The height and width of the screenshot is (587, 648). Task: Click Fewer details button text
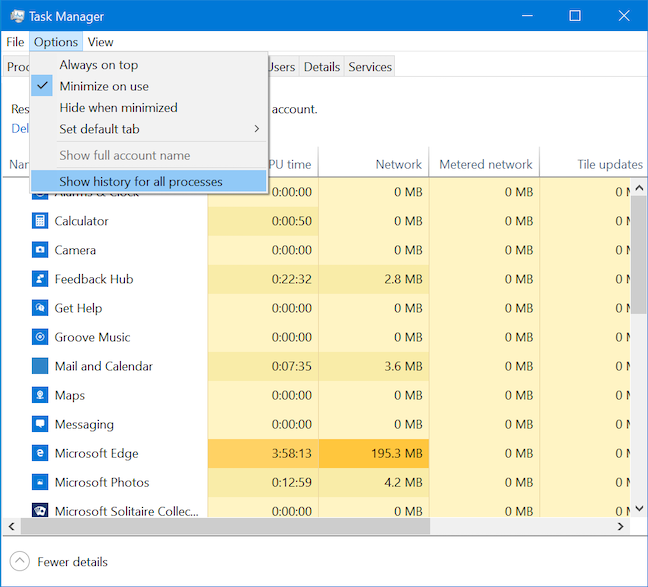72,562
